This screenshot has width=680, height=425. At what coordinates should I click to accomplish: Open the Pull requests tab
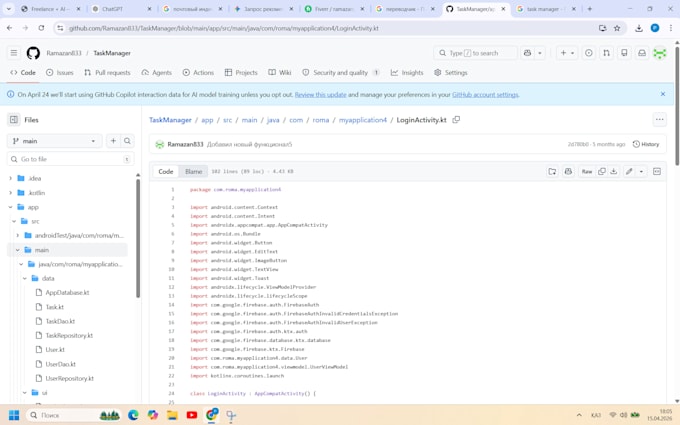tap(107, 72)
